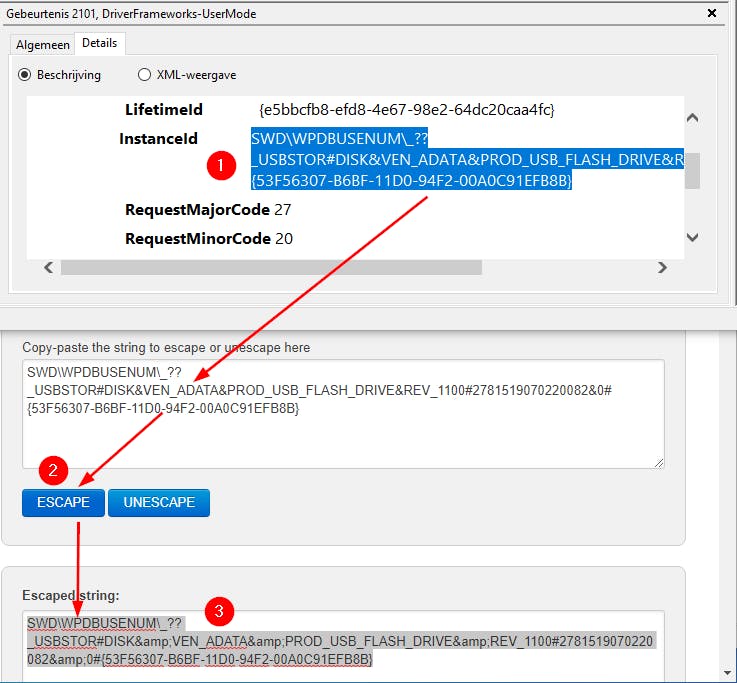Click the UNESCAPE button

pos(159,502)
